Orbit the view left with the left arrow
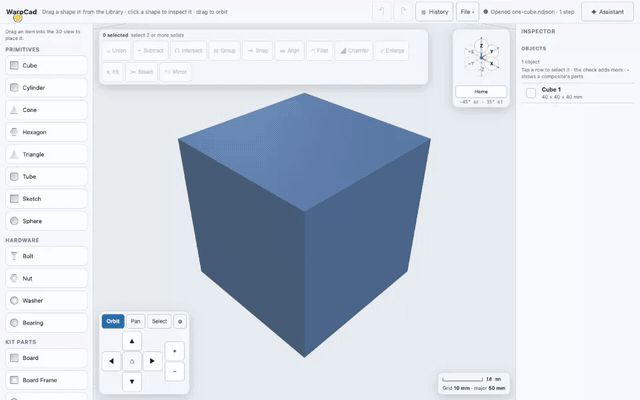Screen dimensions: 640x400 click(x=111, y=361)
